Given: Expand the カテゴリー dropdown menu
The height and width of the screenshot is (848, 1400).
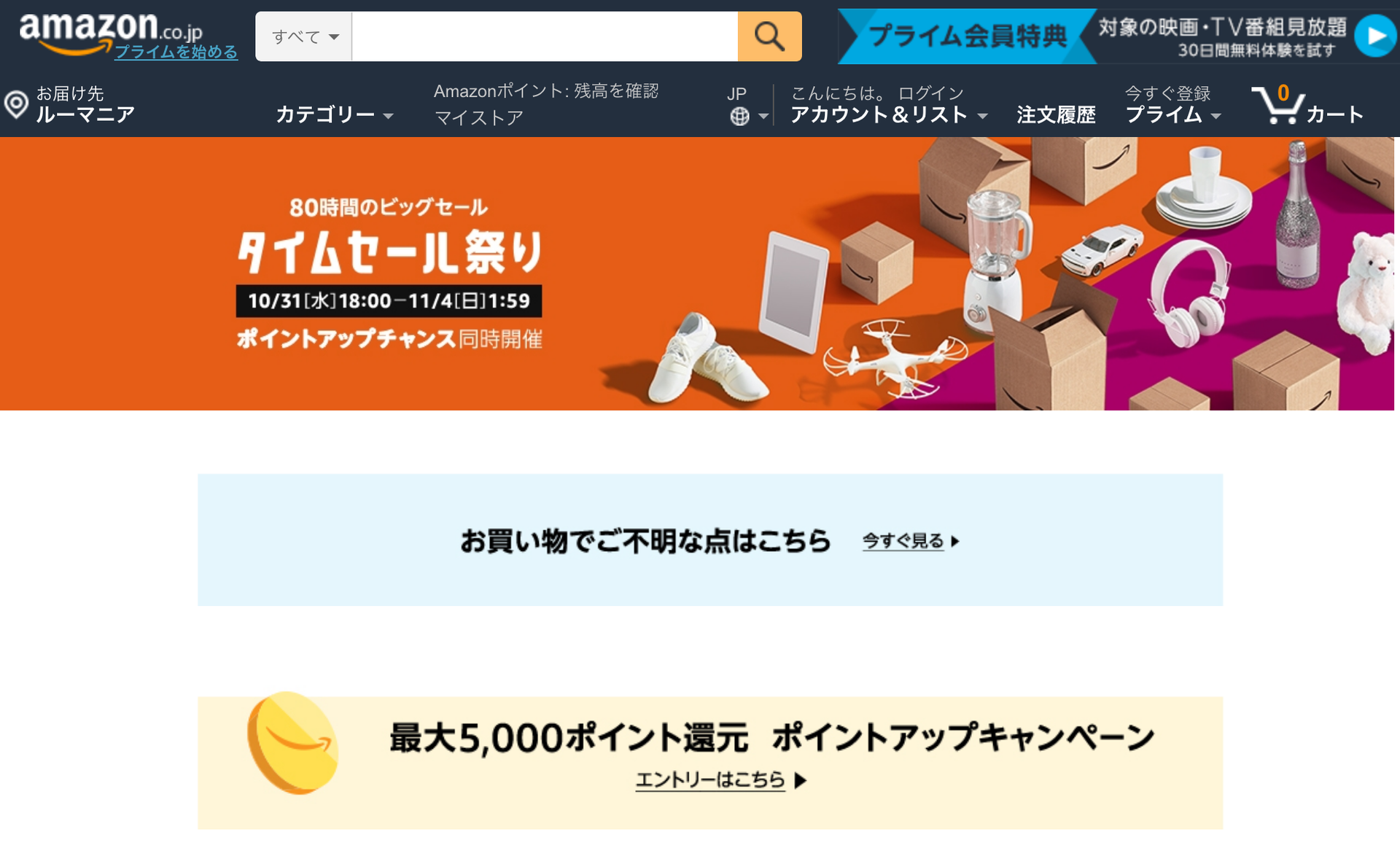Looking at the screenshot, I should [335, 114].
